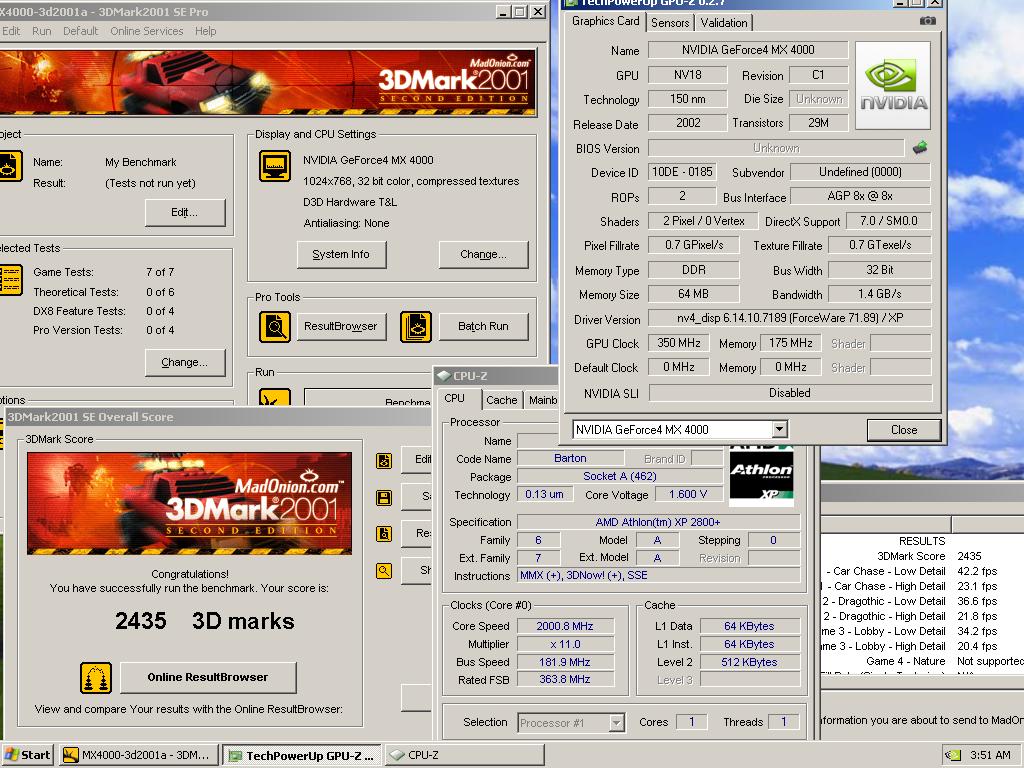Click the Bus Interface AGP 8x @ 8x field

click(860, 196)
